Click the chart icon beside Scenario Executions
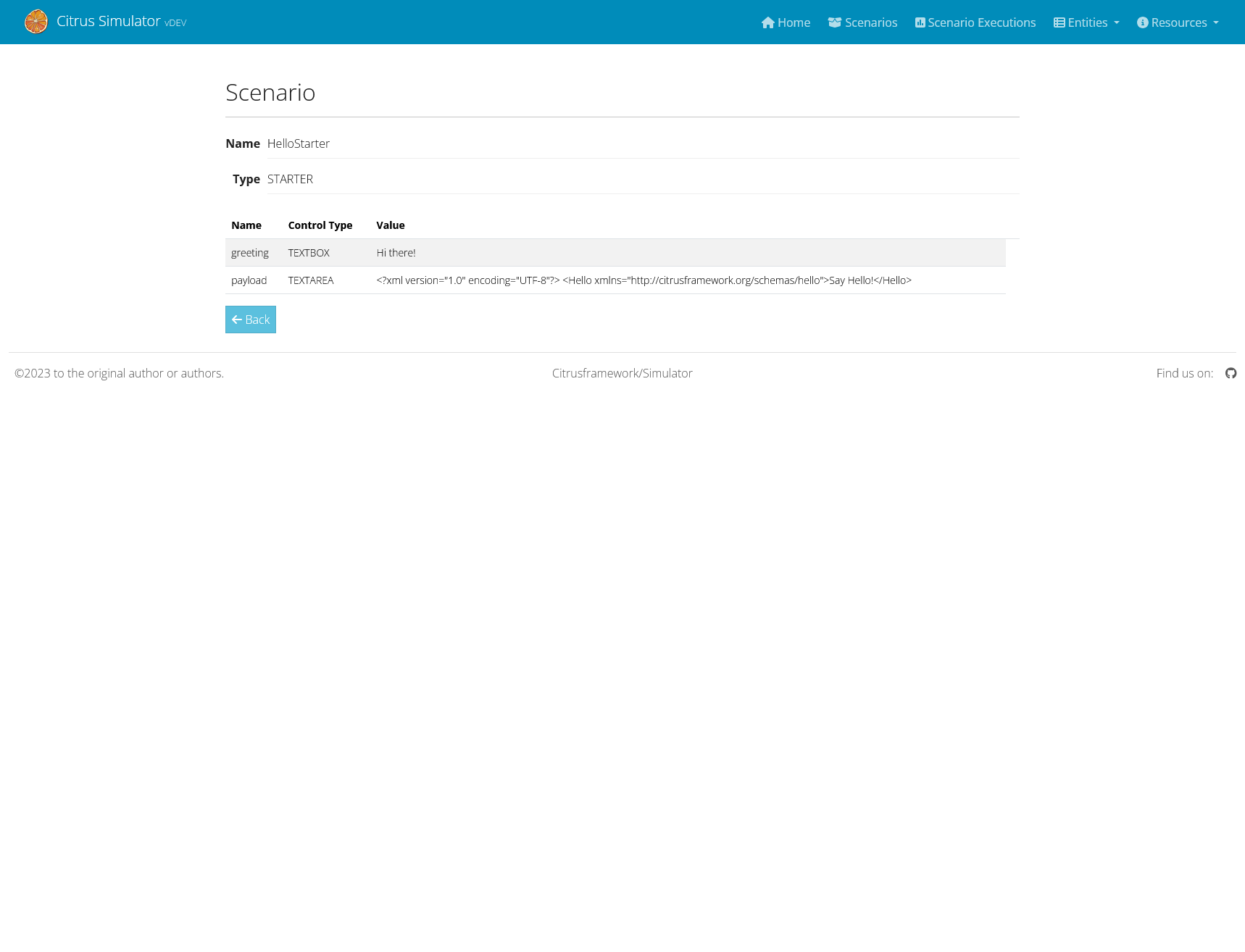1245x952 pixels. coord(920,22)
